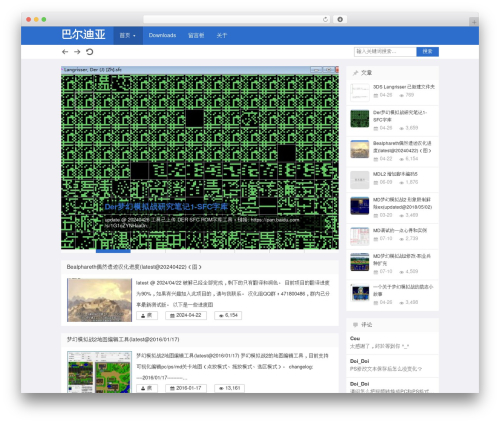This screenshot has height=423, width=500.
Task: Open new browser tab with plus button
Action: coord(474,22)
